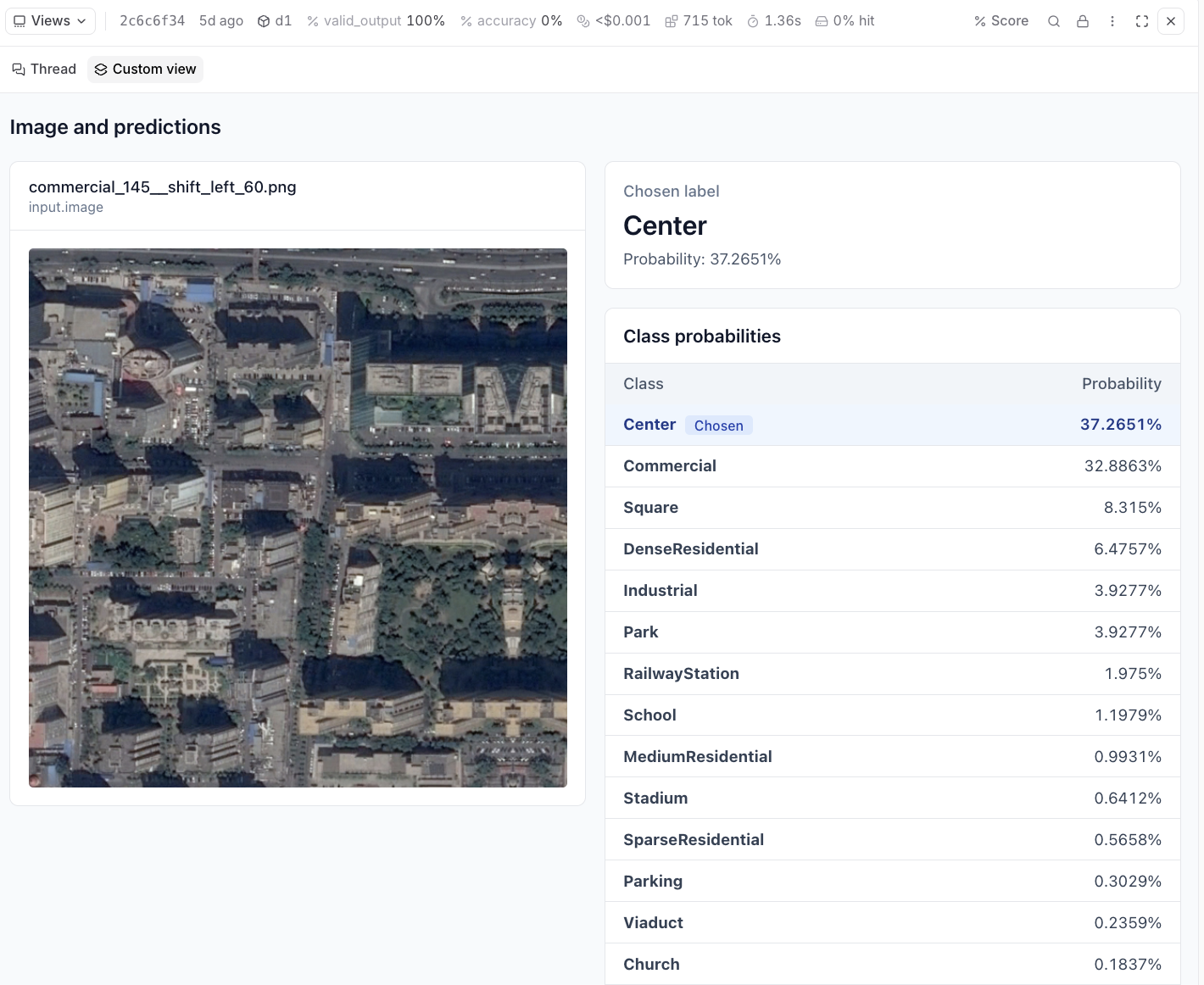The width and height of the screenshot is (1204, 985).
Task: Select the DenseResidential class row
Action: pos(892,549)
